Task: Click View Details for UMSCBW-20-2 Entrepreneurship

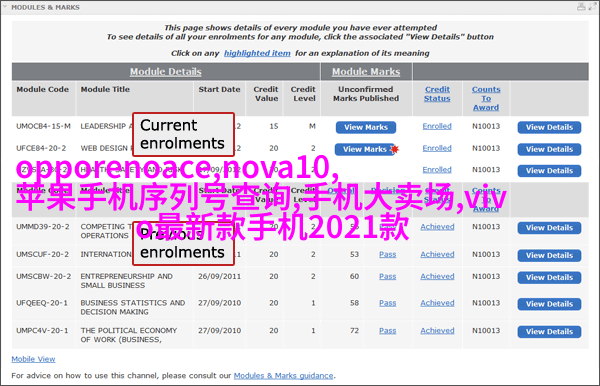Action: [x=549, y=277]
